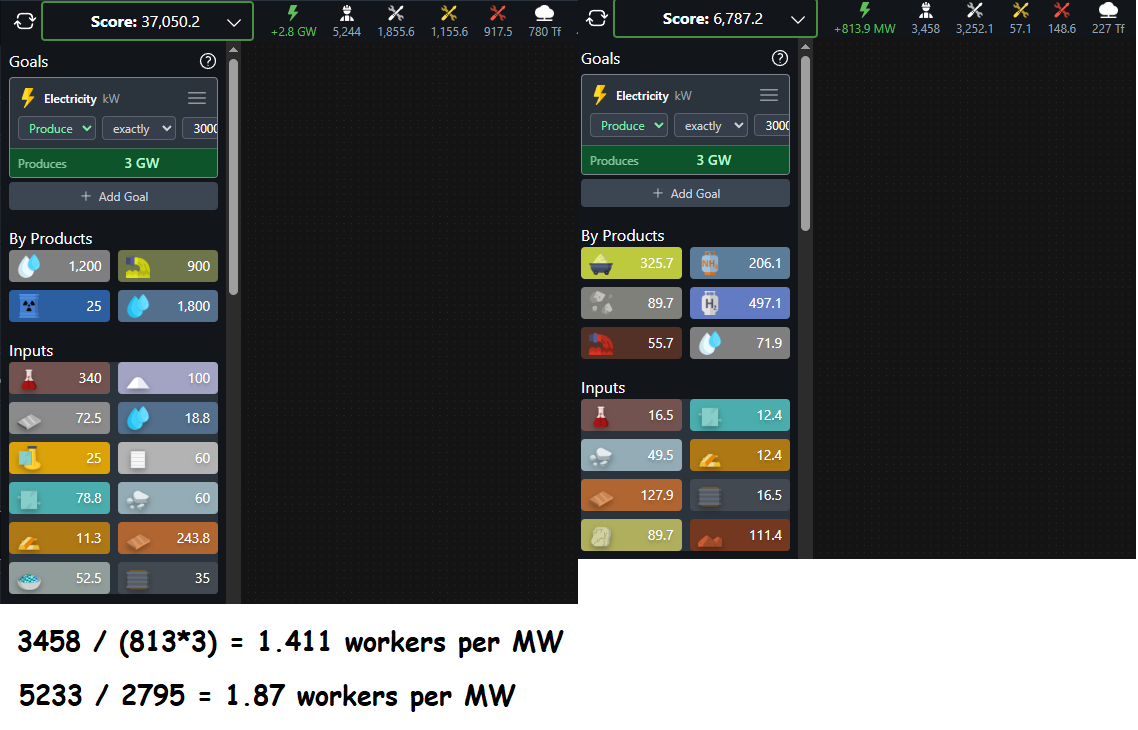This screenshot has height=730, width=1138.
Task: Open Goals help in the 6,787.2 score panel
Action: click(779, 58)
